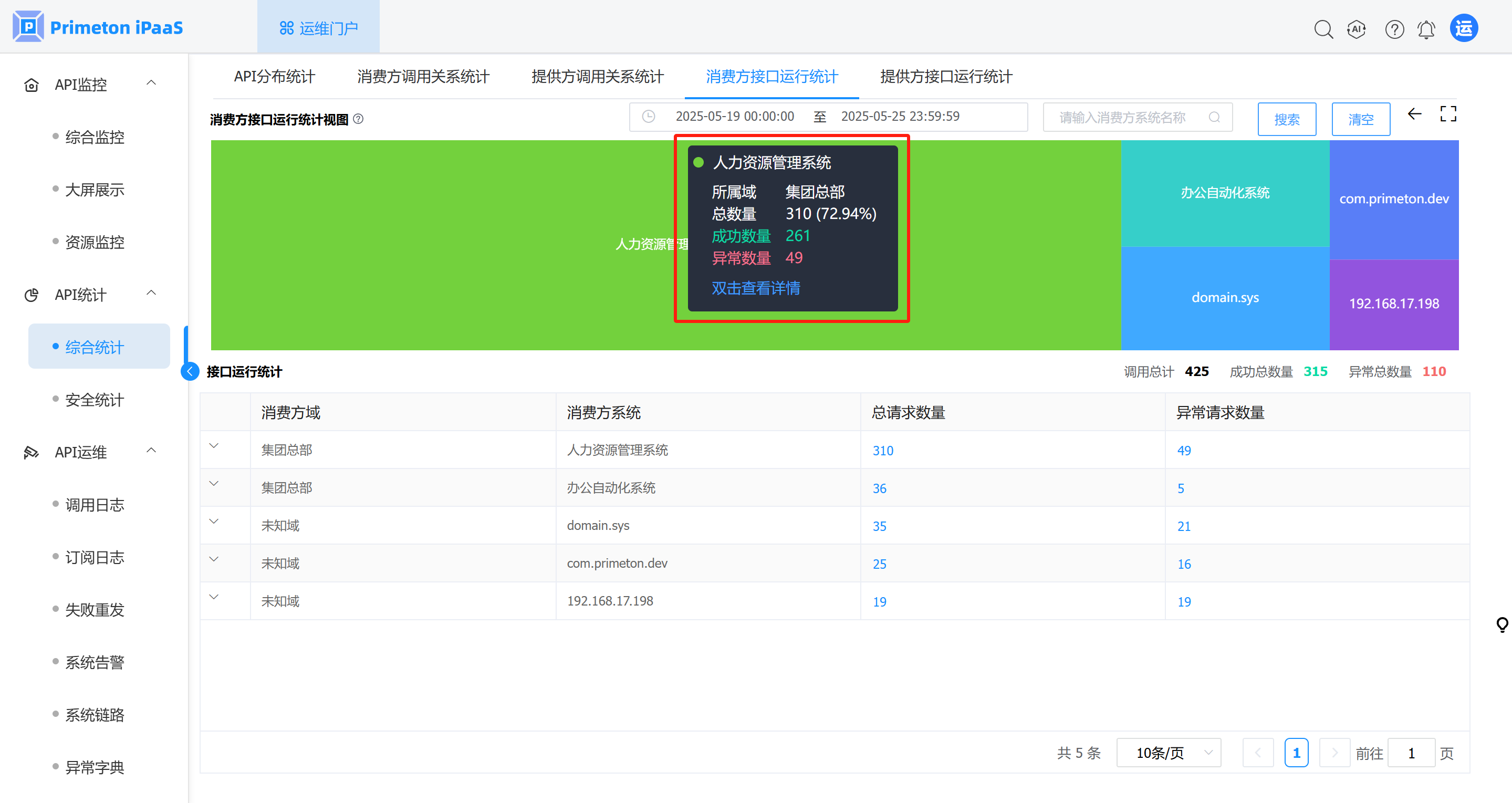The height and width of the screenshot is (803, 1512).
Task: Click the user avatar icon
Action: pos(1464,28)
